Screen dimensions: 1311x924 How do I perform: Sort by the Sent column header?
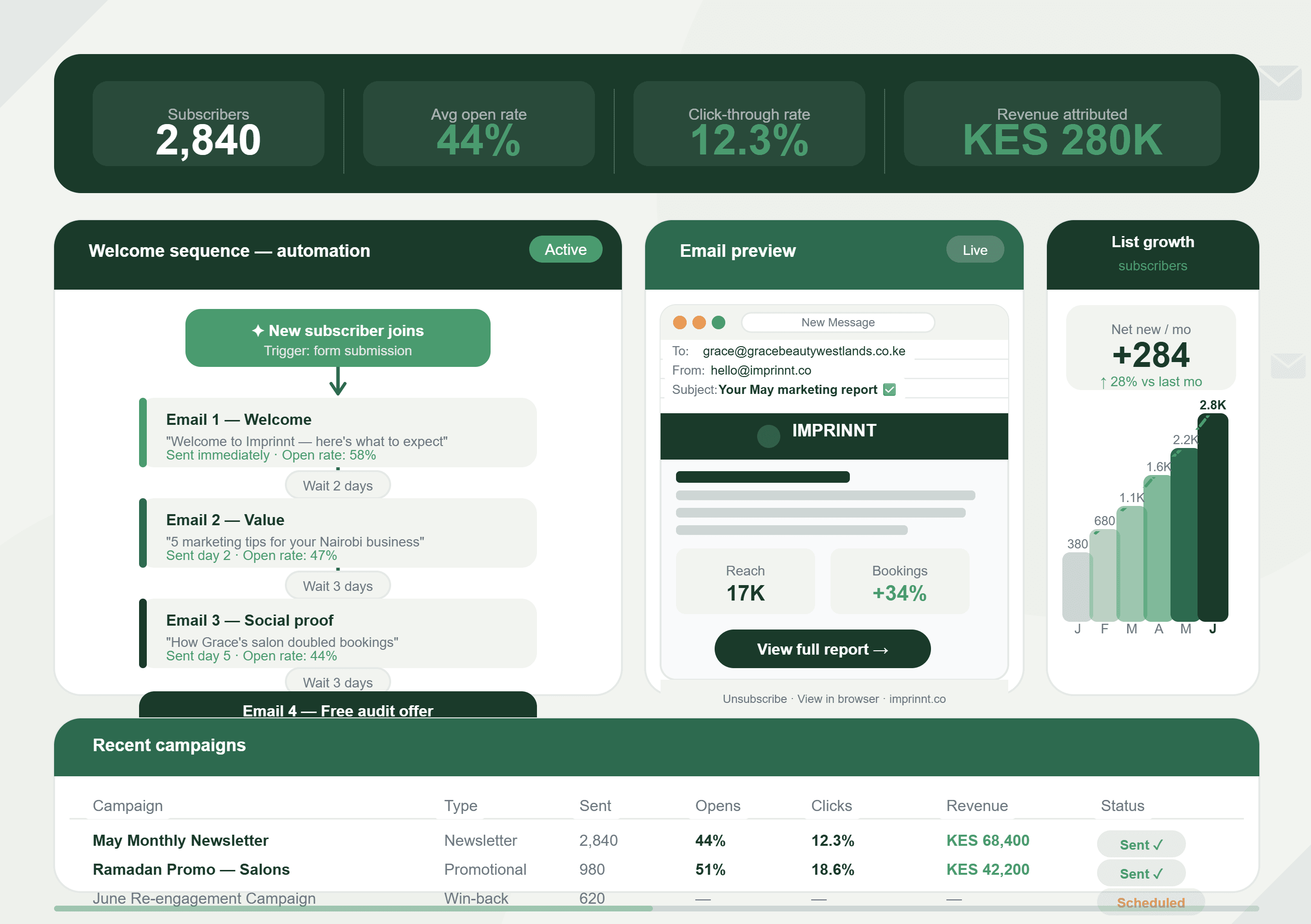(595, 805)
